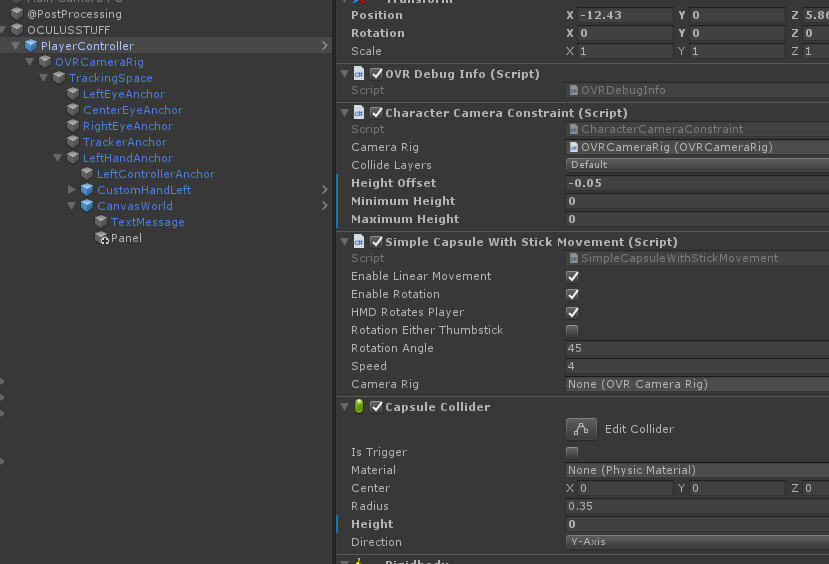Click the Capsule Collider Center X field
The height and width of the screenshot is (564, 829).
[x=625, y=488]
